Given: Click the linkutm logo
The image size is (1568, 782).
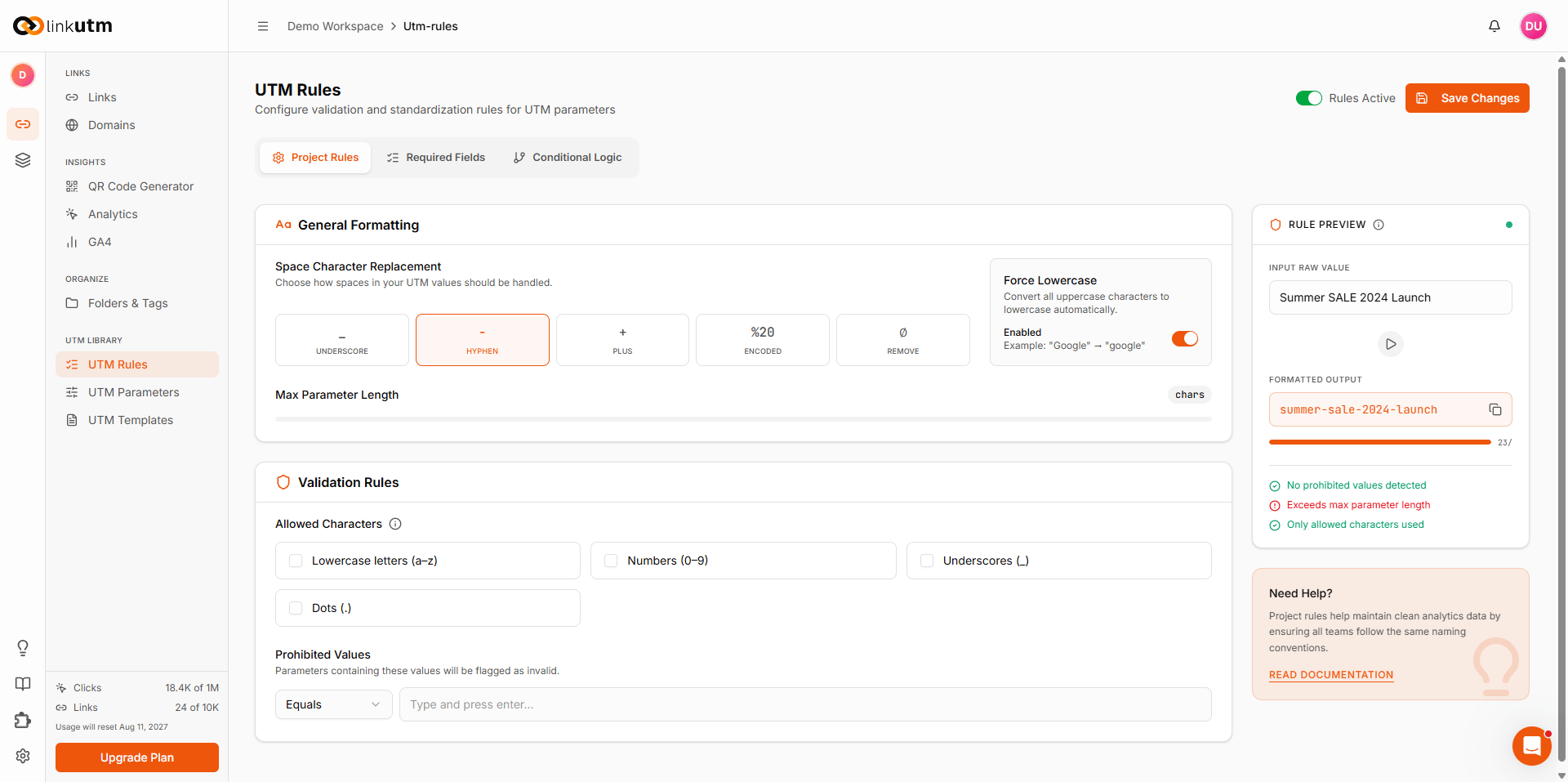Looking at the screenshot, I should click(x=63, y=26).
